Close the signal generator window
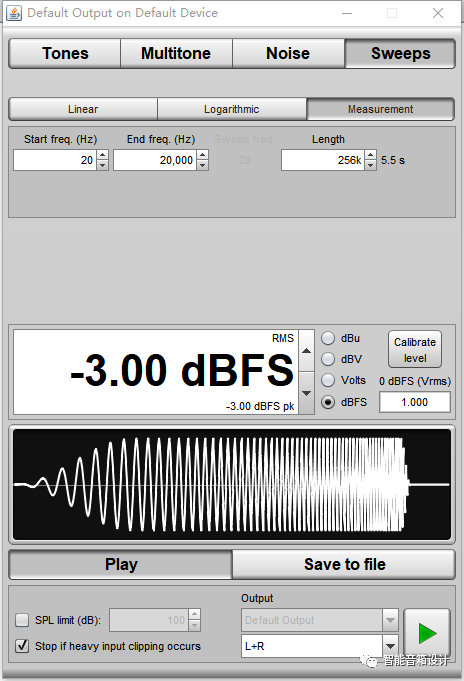The image size is (464, 681). tap(438, 13)
